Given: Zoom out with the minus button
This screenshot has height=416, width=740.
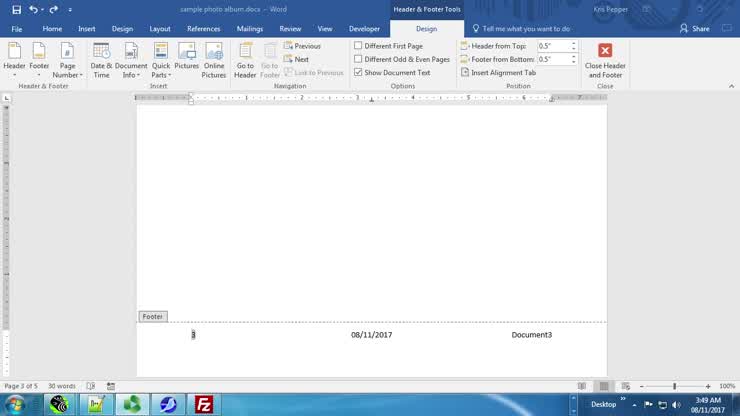Looking at the screenshot, I should (642, 386).
